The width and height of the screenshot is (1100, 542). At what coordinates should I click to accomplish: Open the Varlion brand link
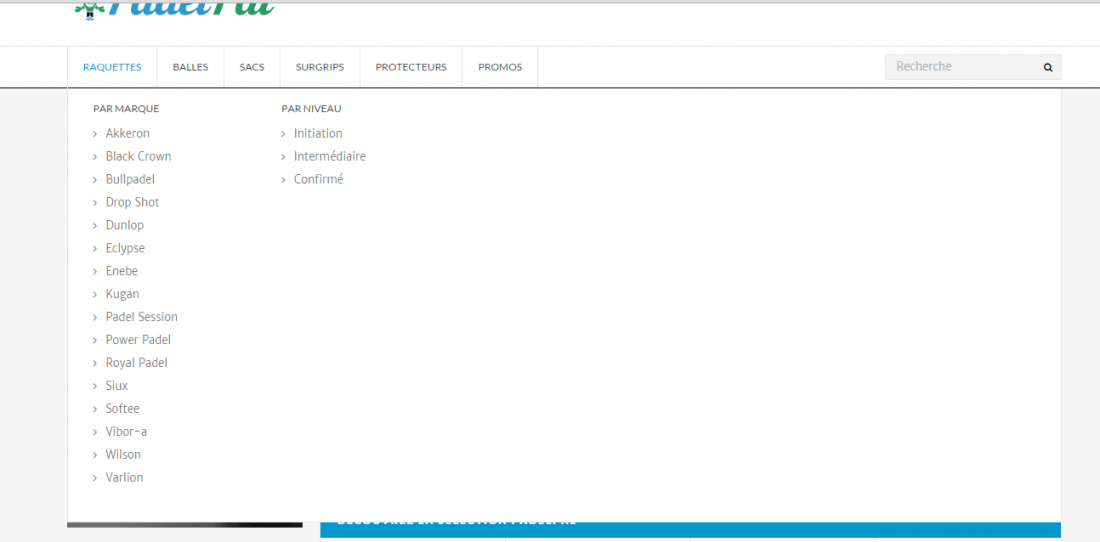[124, 477]
